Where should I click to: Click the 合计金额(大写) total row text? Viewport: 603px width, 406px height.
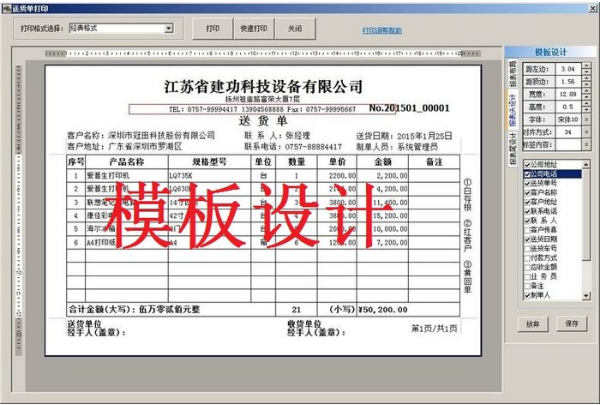(x=134, y=309)
